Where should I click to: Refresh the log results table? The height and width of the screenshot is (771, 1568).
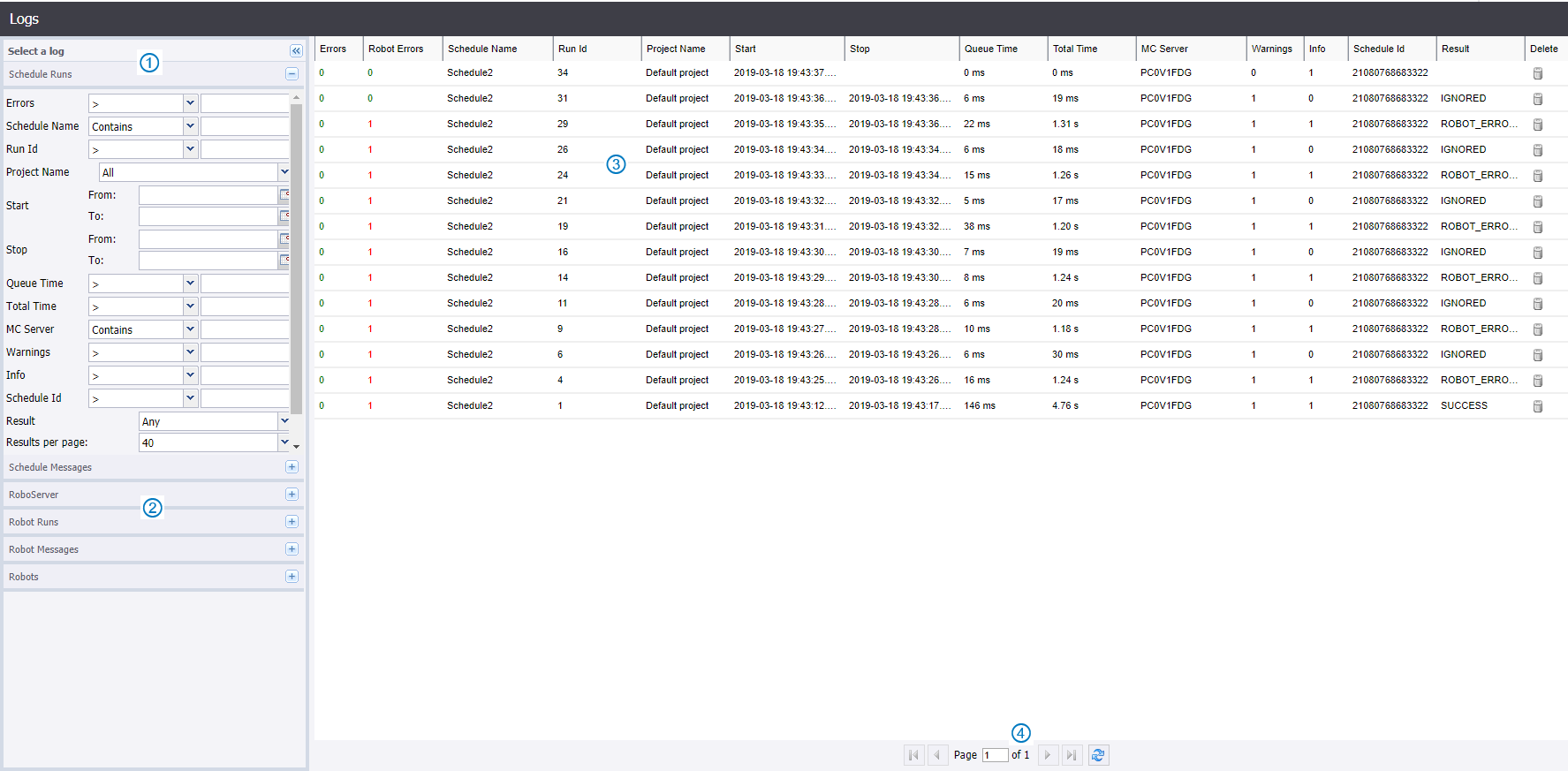click(x=1098, y=755)
